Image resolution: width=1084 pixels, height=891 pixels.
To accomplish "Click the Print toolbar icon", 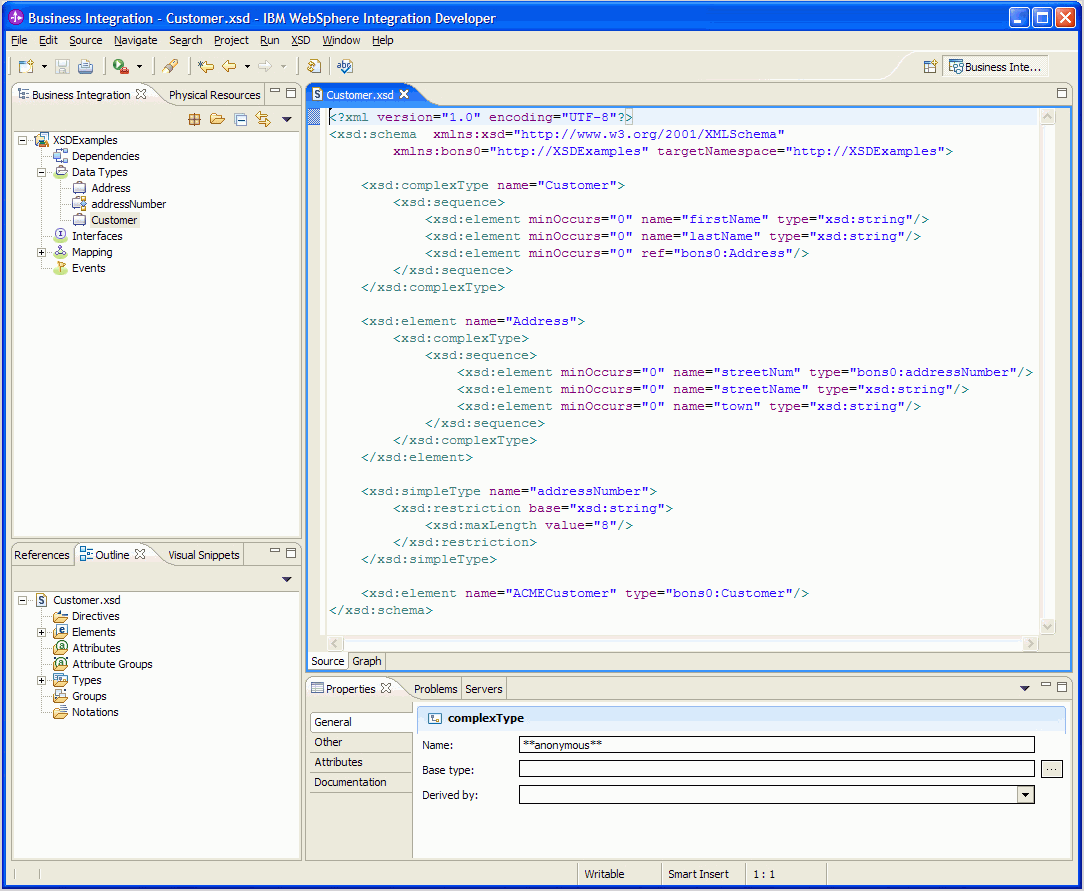I will click(x=85, y=67).
